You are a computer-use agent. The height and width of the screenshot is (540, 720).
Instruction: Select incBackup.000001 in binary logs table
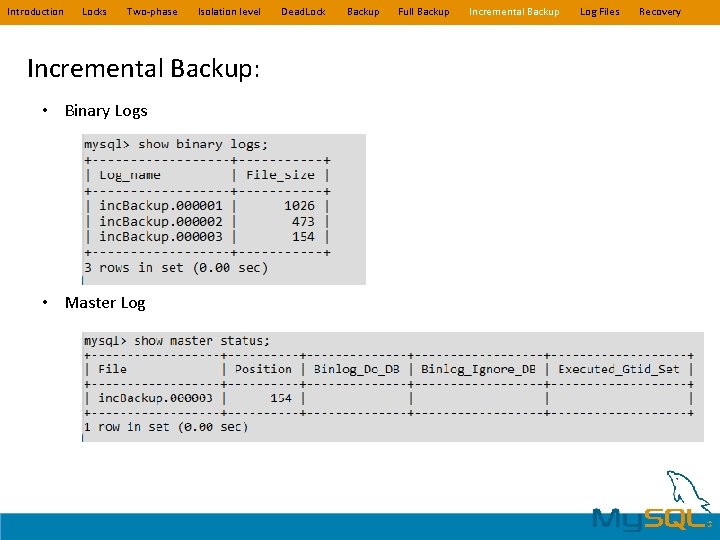tap(161, 206)
